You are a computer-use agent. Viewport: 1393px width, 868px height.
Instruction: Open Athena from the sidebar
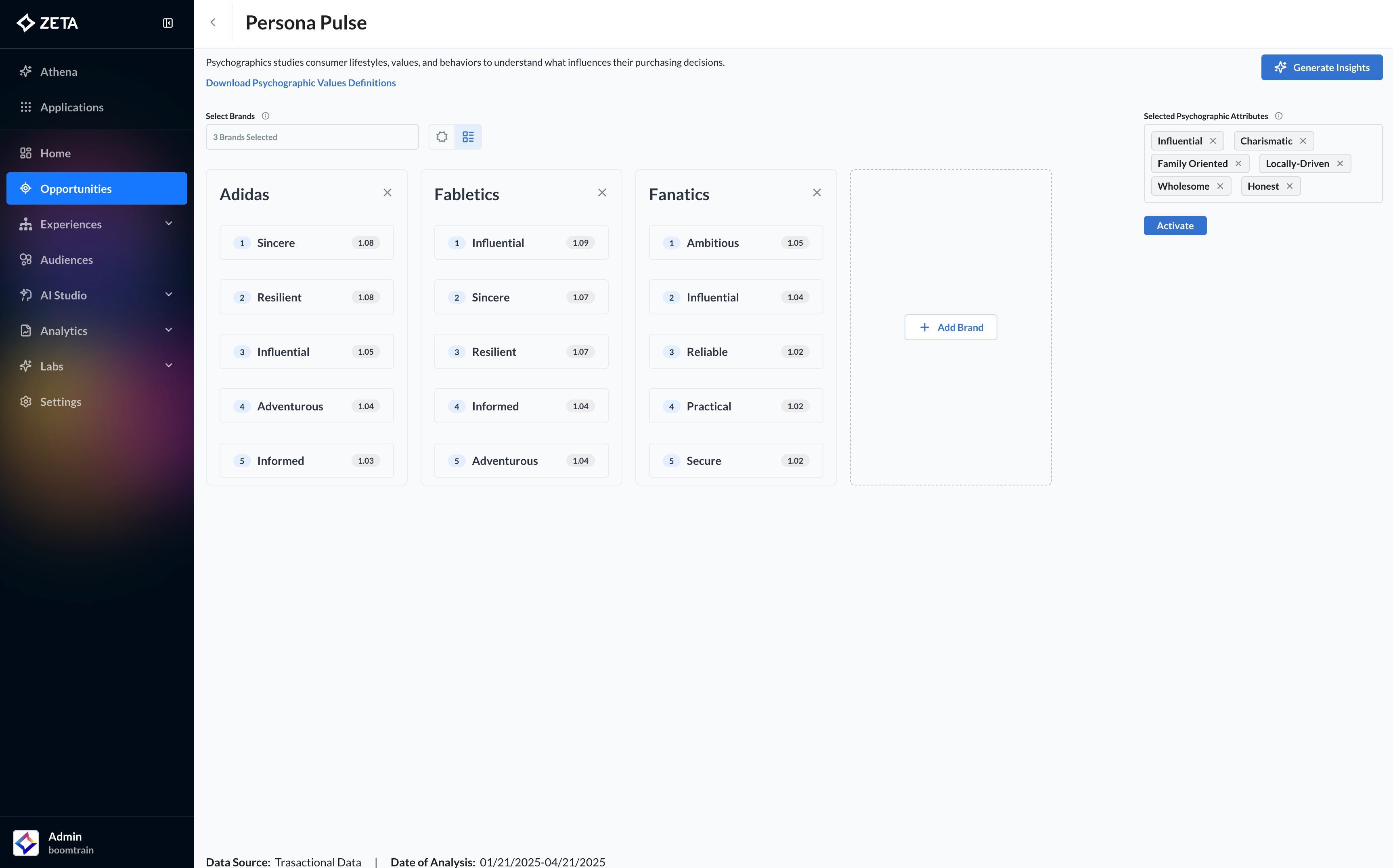tap(96, 72)
